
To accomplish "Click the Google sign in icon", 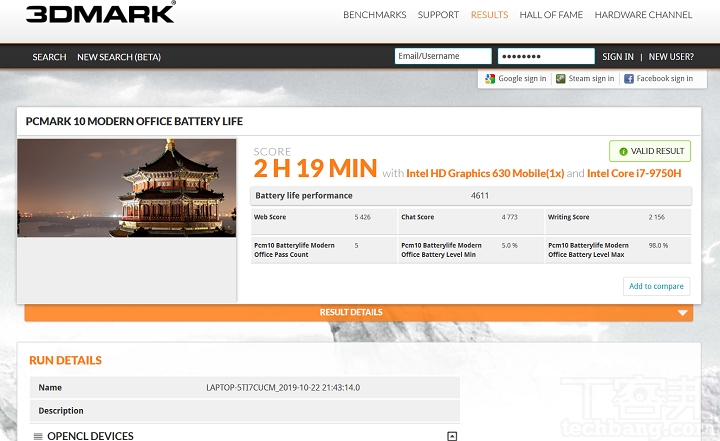I will point(490,79).
